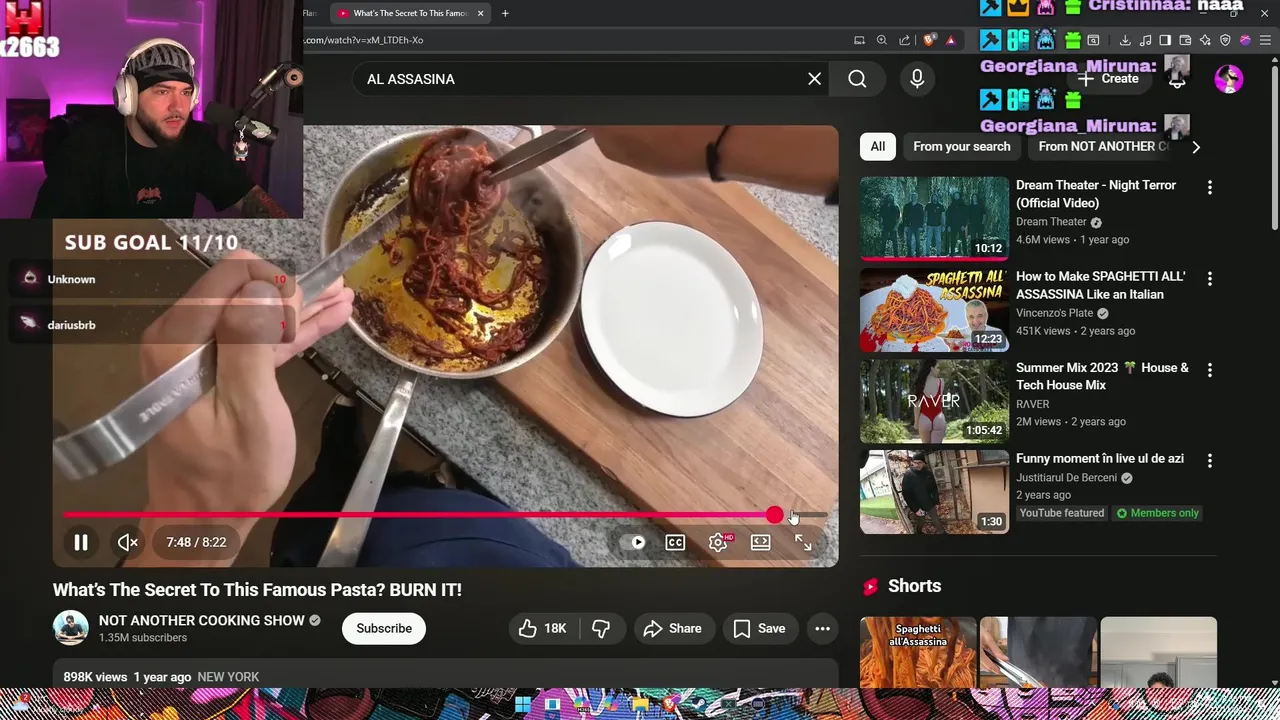
Task: Click the Create button
Action: pyautogui.click(x=1108, y=79)
